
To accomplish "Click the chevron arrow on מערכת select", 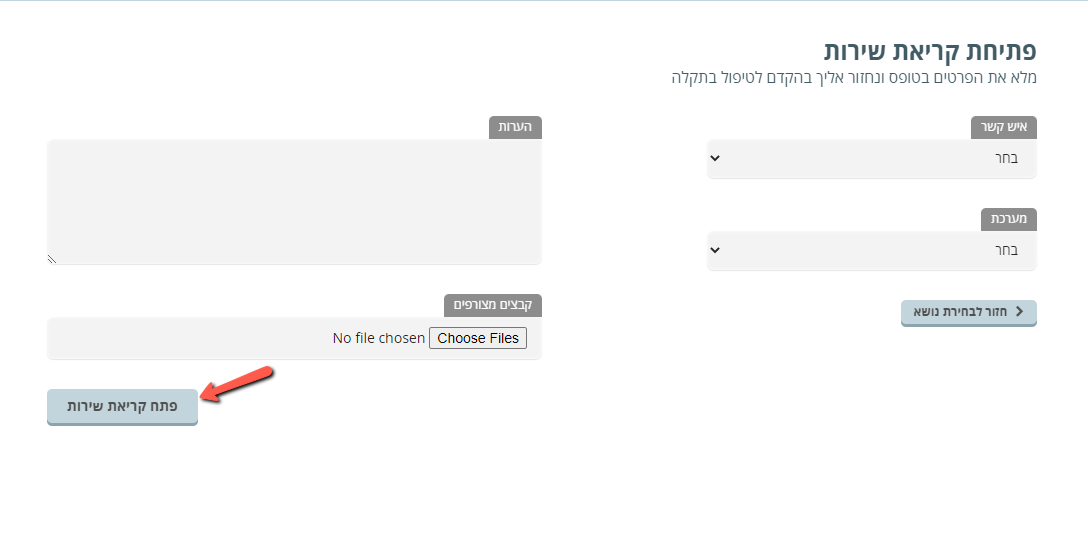I will [716, 250].
